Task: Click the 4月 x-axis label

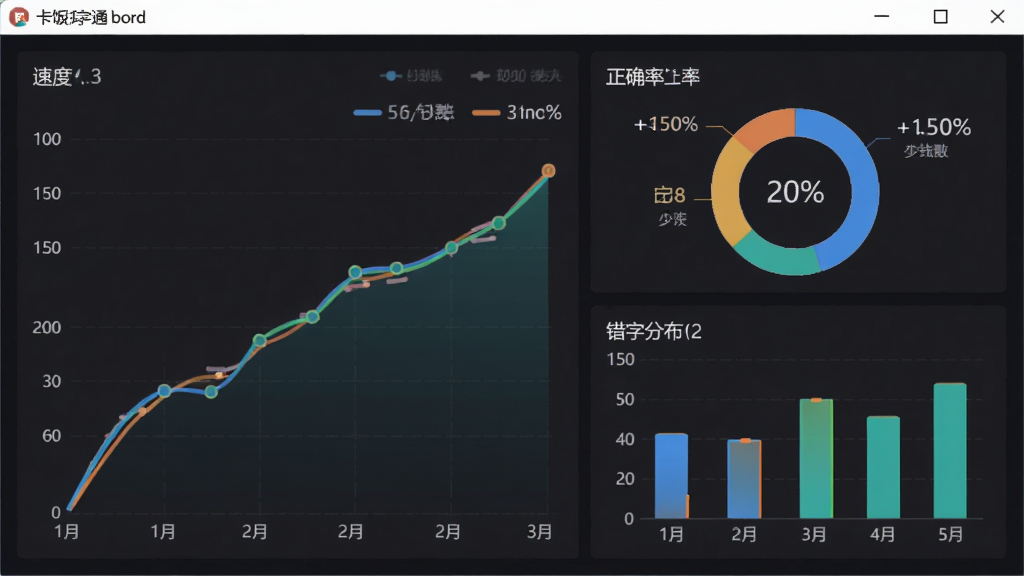Action: point(883,535)
